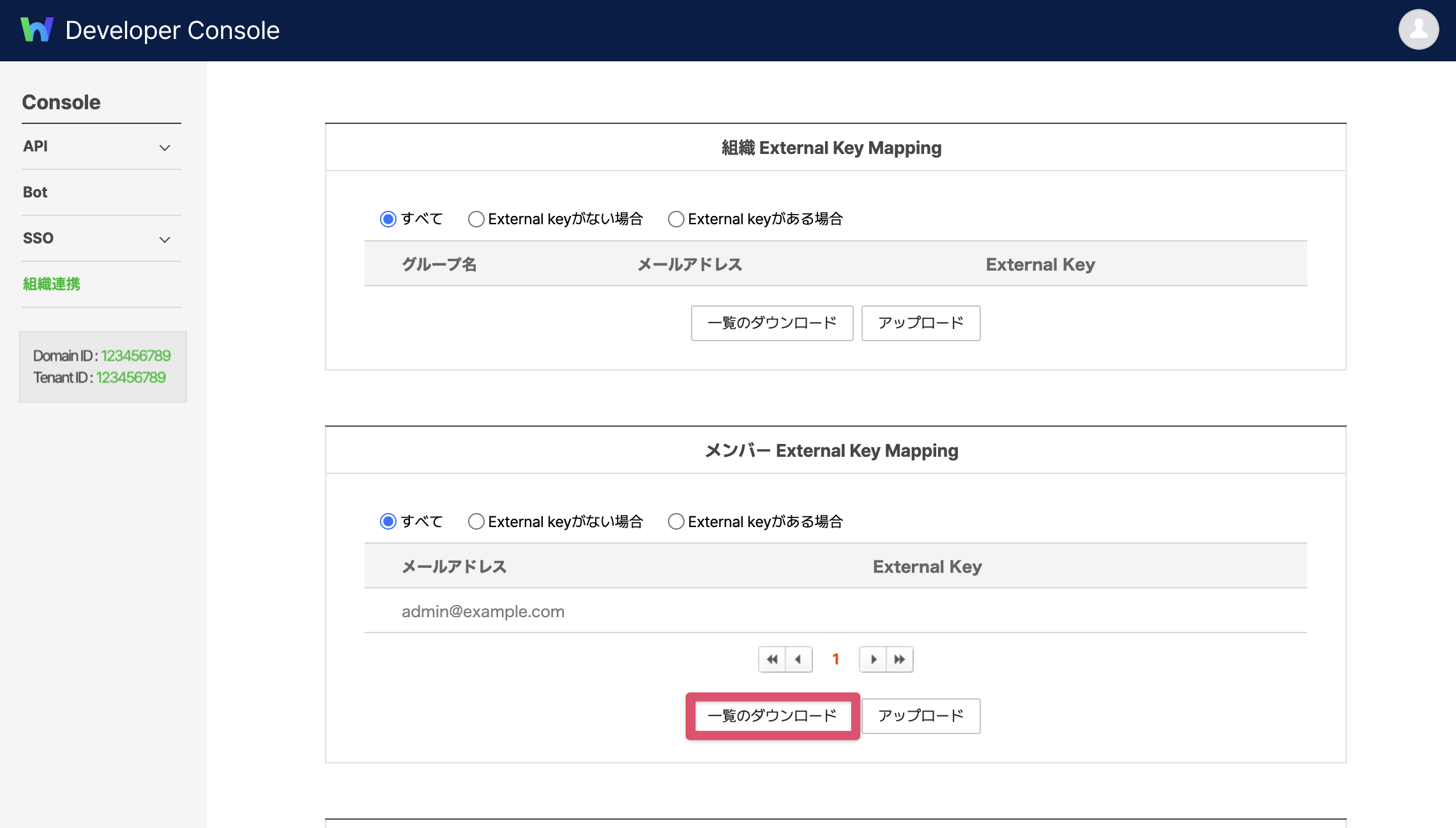1456x828 pixels.
Task: Select External keyがある場合 in 組織 section
Action: [676, 219]
